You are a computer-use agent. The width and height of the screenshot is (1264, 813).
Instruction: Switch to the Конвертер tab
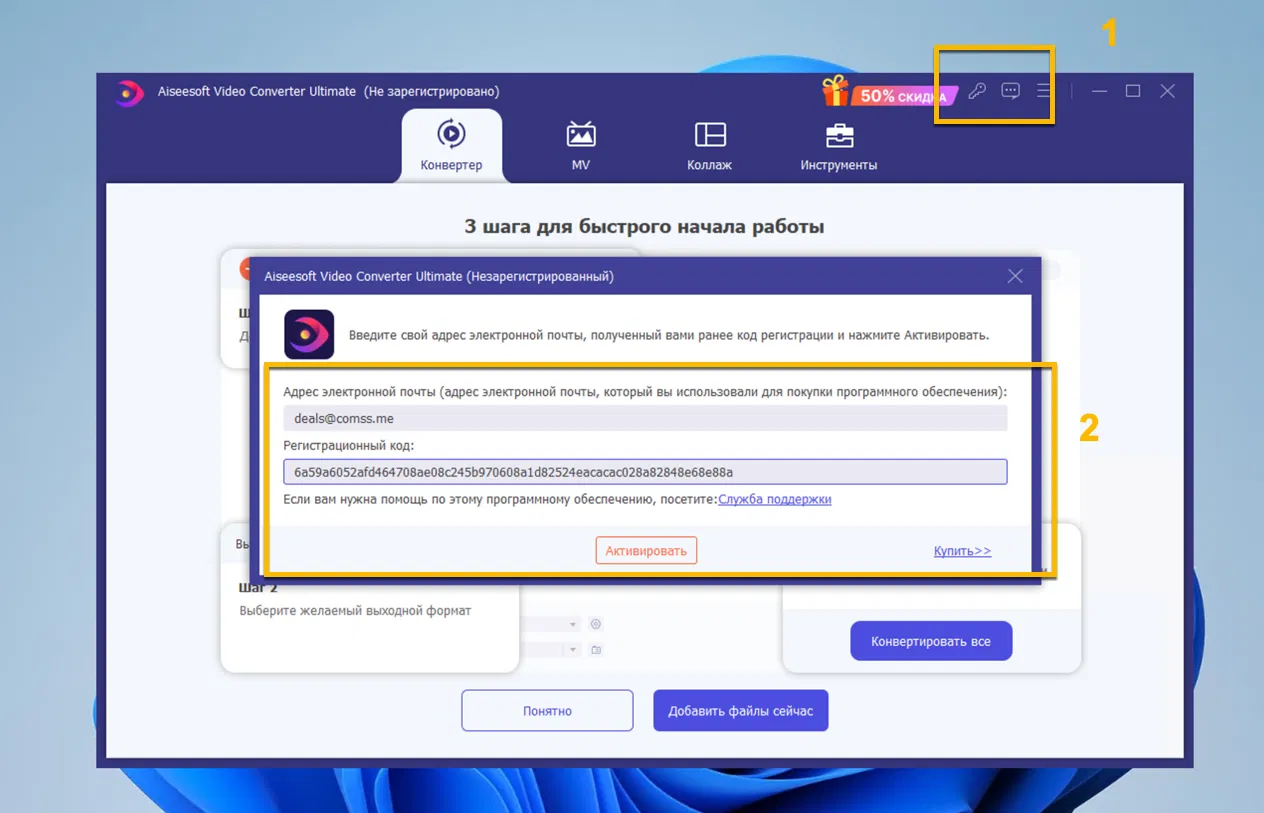click(x=452, y=146)
